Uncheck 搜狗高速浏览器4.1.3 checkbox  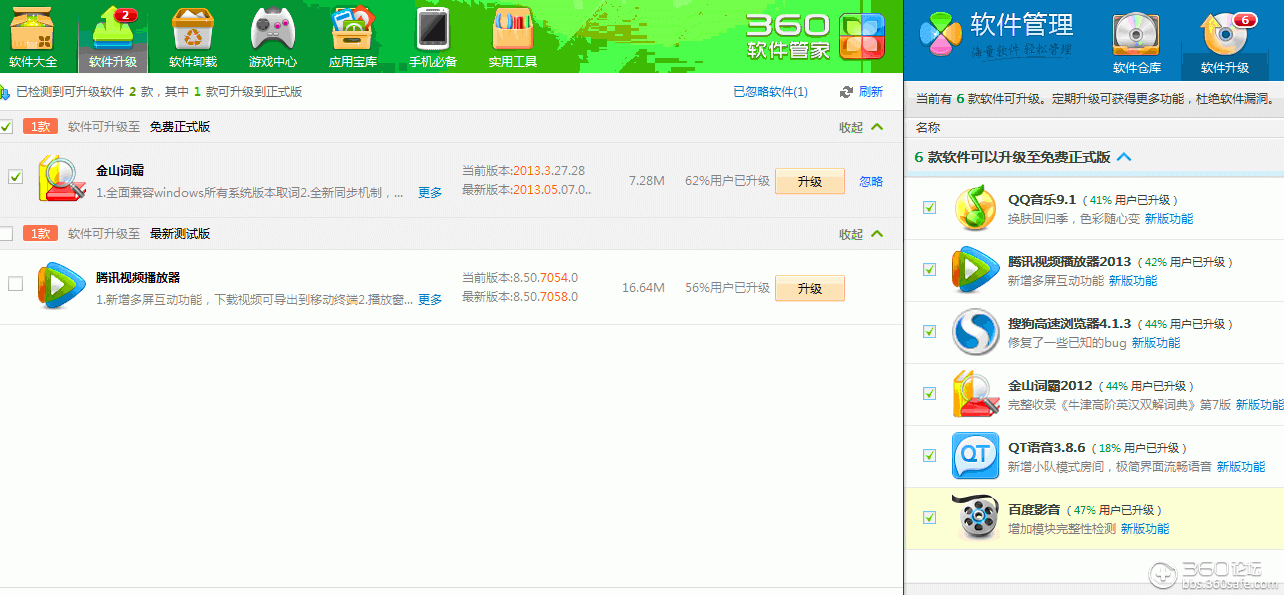[930, 331]
